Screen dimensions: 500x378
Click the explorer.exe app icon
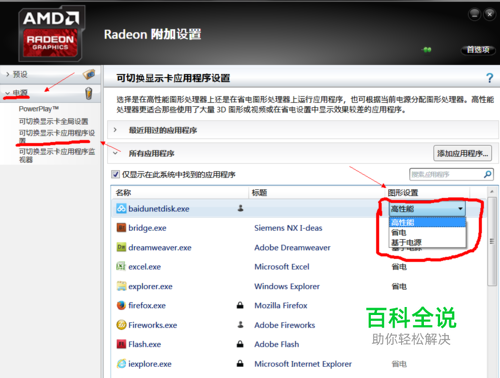(121, 286)
